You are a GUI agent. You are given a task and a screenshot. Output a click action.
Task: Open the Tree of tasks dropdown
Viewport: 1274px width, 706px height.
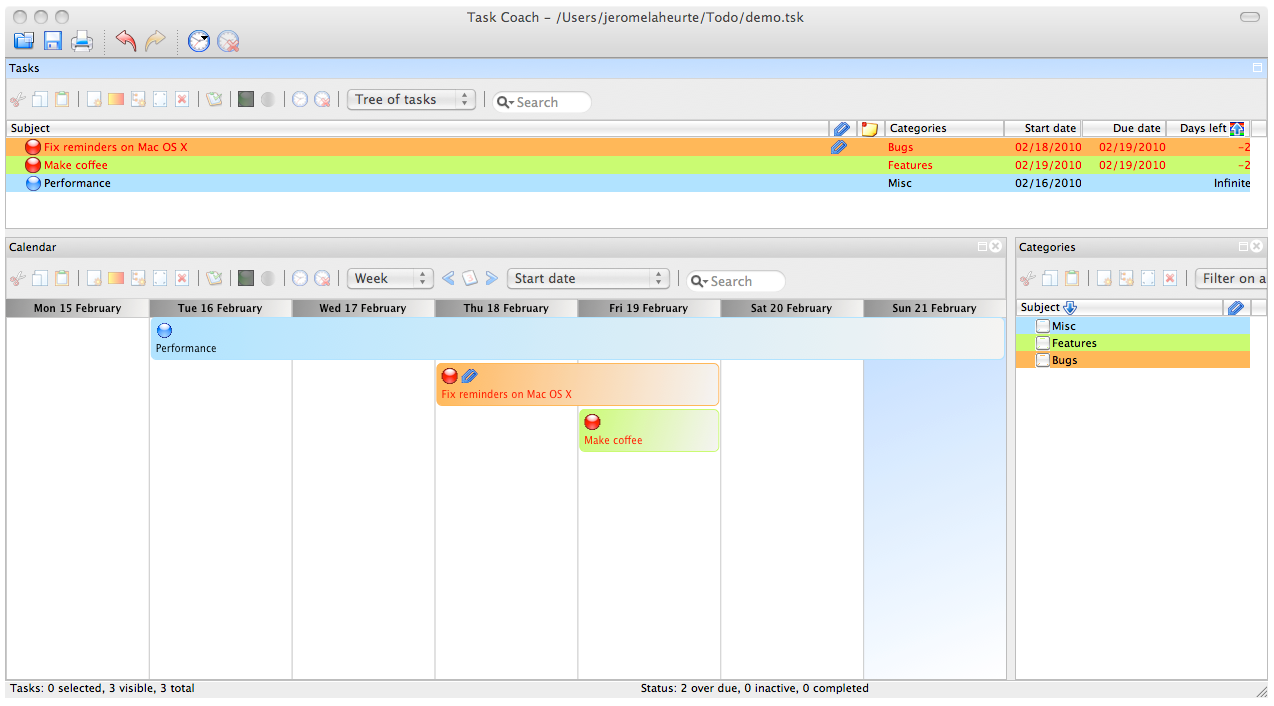click(x=411, y=100)
